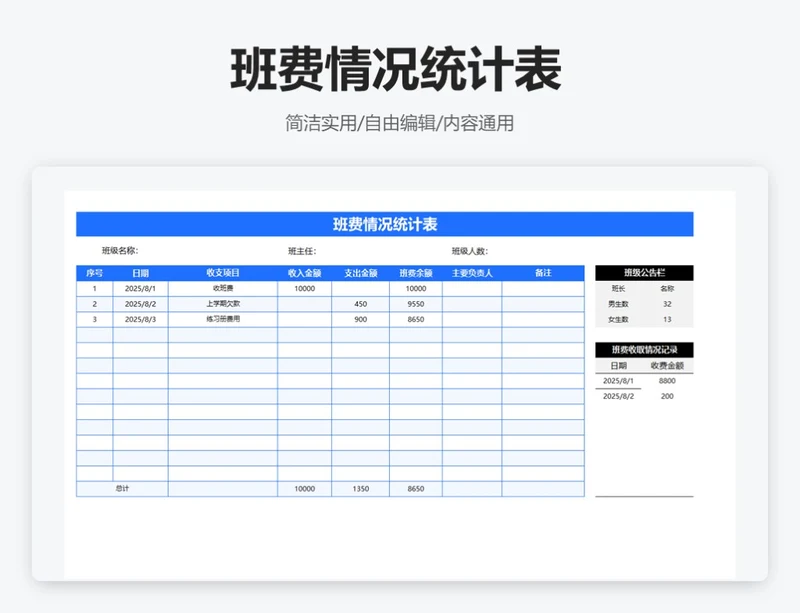Select the 日期 column header
The image size is (800, 613).
click(138, 271)
